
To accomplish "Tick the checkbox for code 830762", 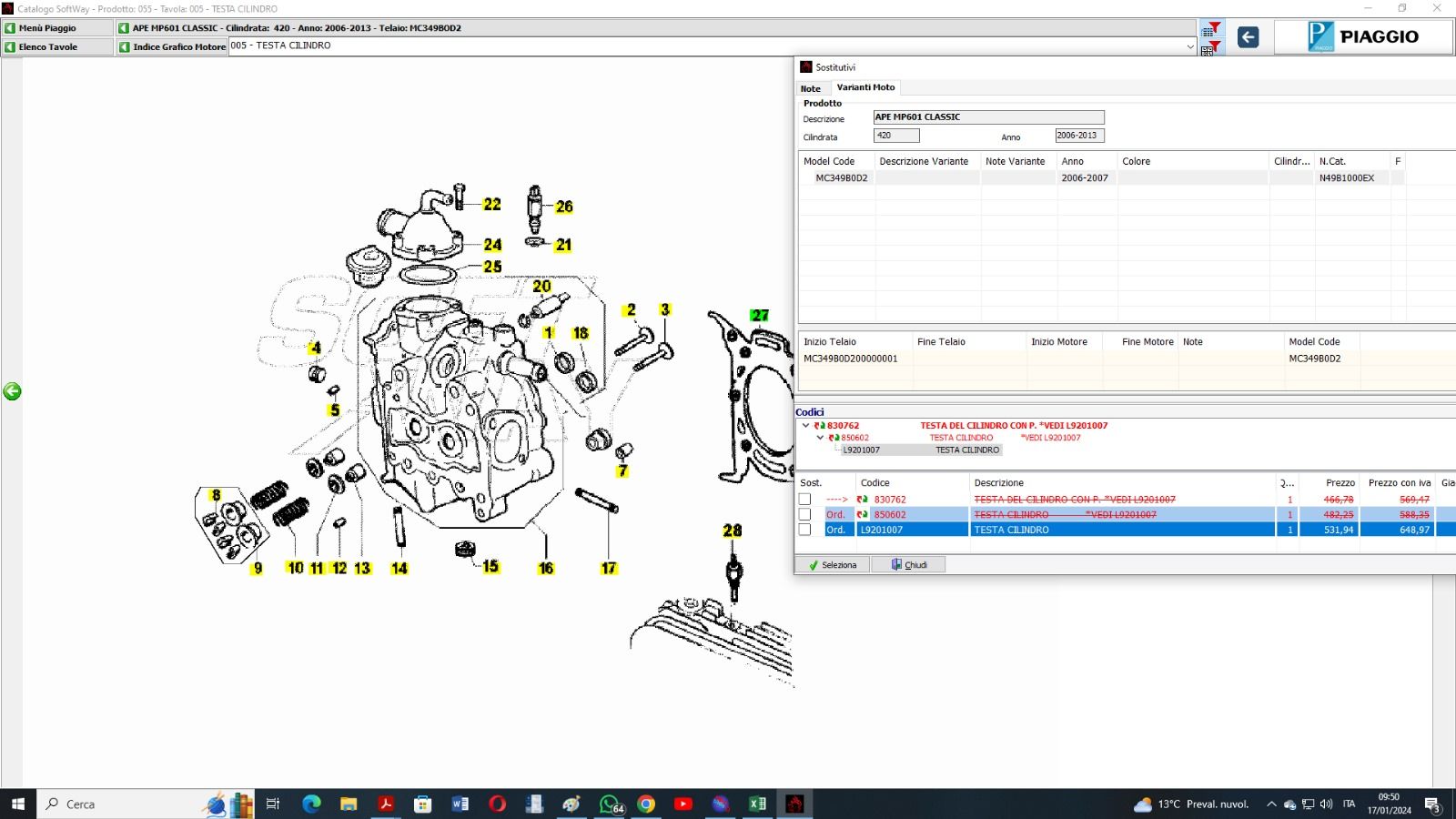I will pos(804,500).
